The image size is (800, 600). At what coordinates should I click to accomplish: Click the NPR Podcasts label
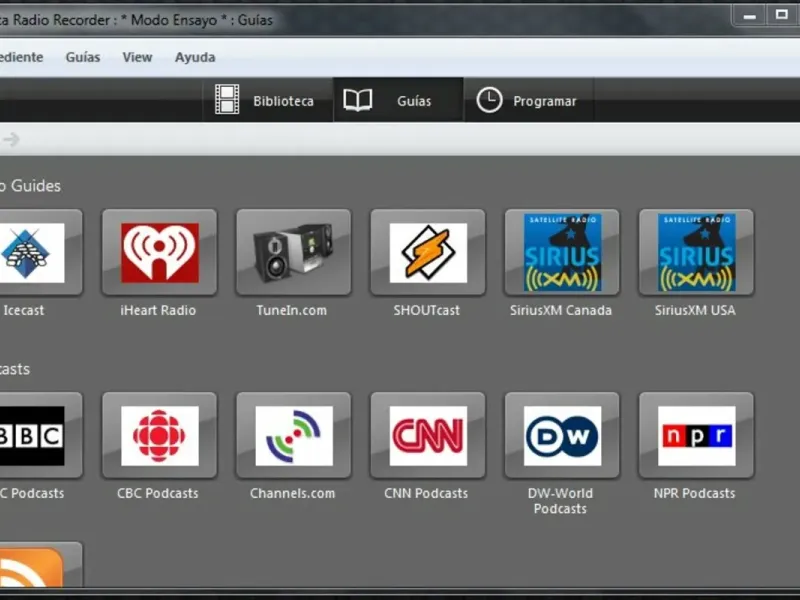click(x=694, y=493)
